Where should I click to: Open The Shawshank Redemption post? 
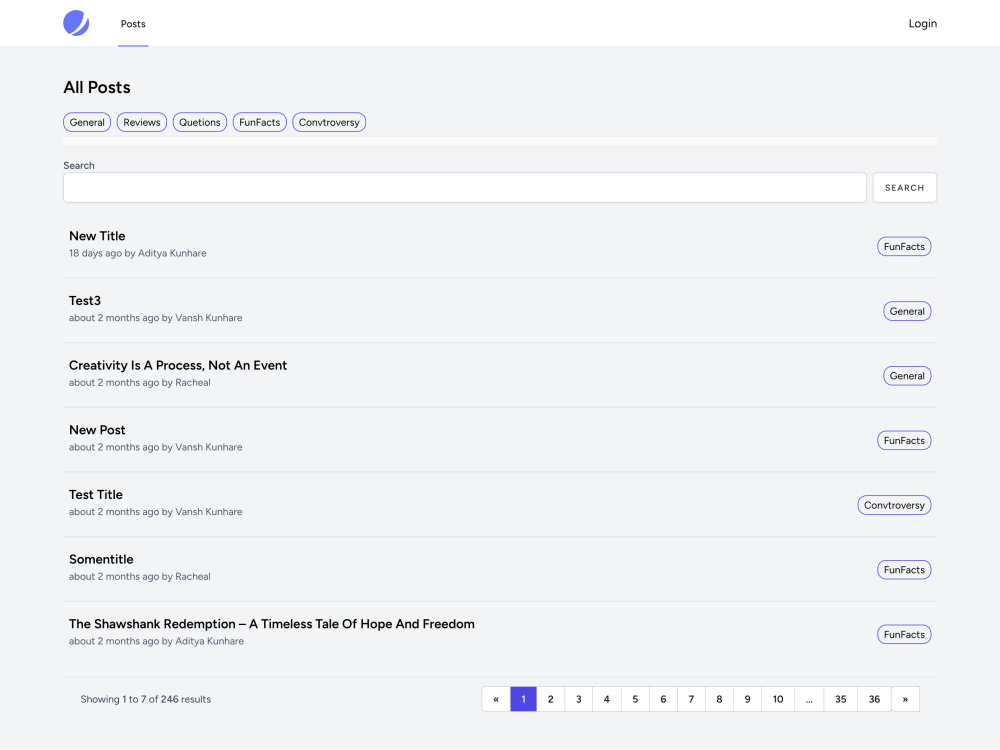click(272, 624)
